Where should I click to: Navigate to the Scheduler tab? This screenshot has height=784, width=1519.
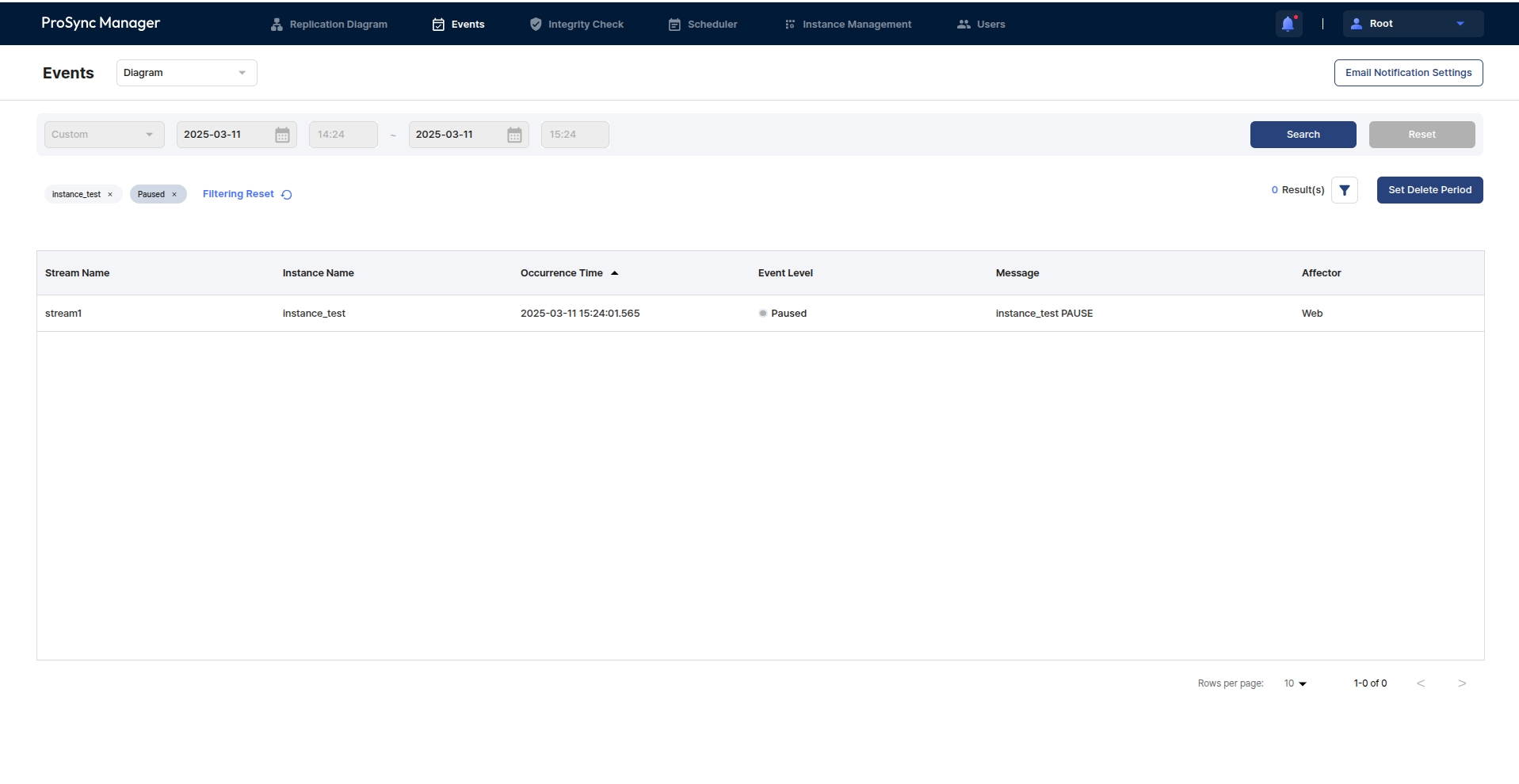coord(703,25)
